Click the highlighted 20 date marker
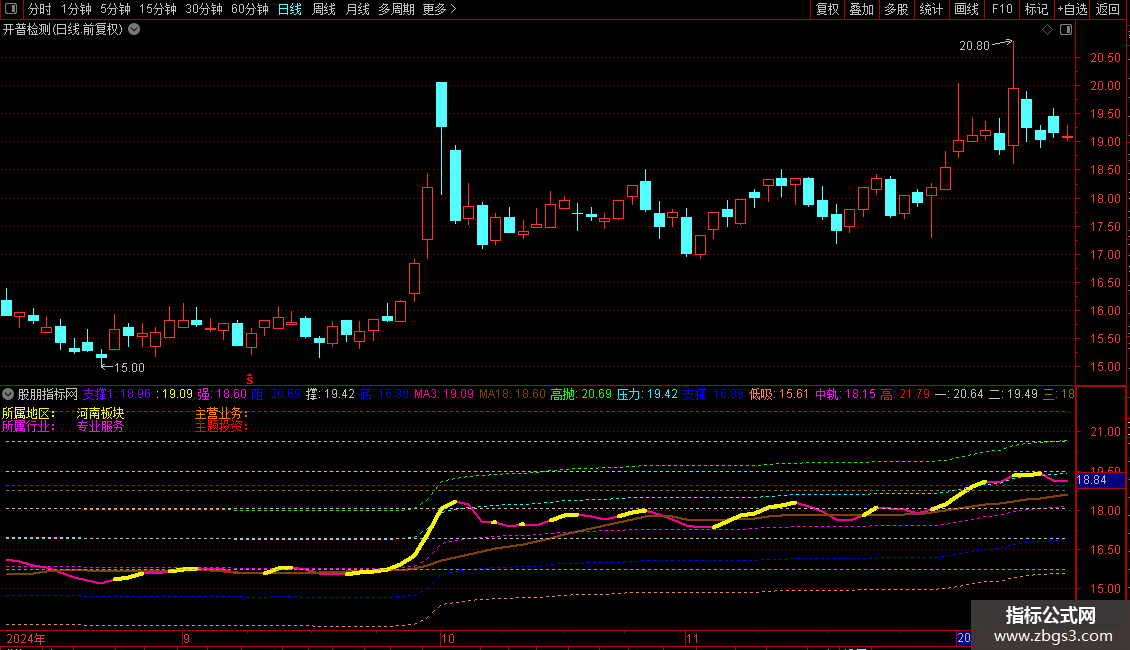Screen dimensions: 1130x650 964,638
